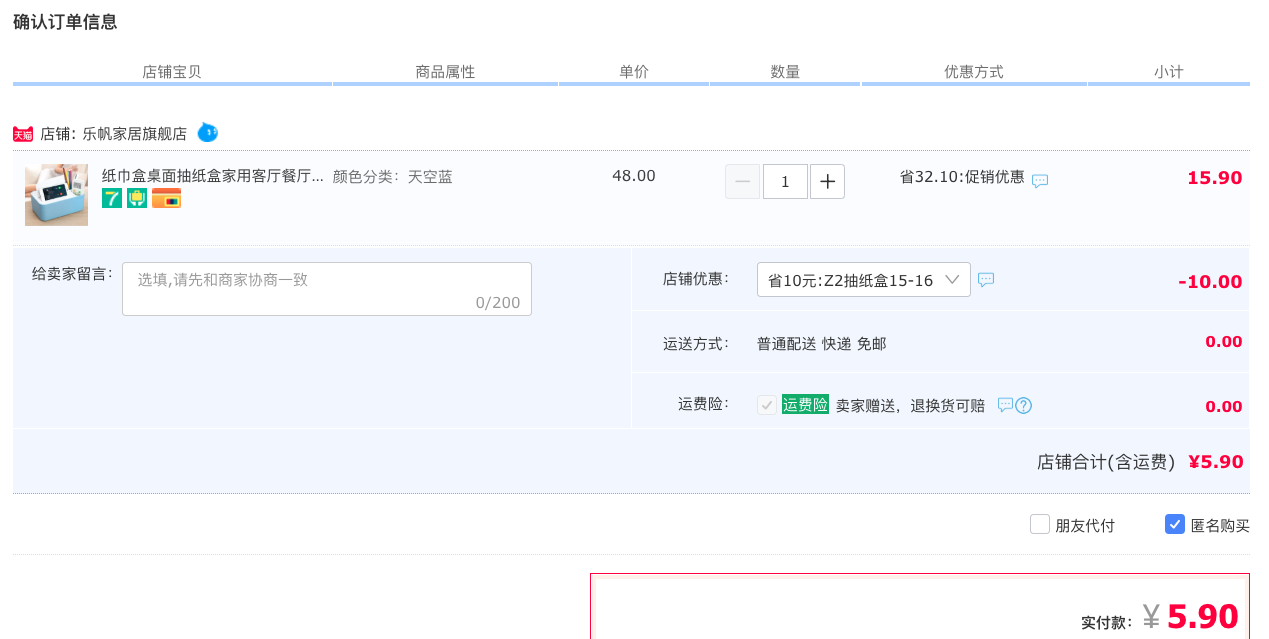Click the green 运费险 tag
The image size is (1269, 639).
point(805,404)
